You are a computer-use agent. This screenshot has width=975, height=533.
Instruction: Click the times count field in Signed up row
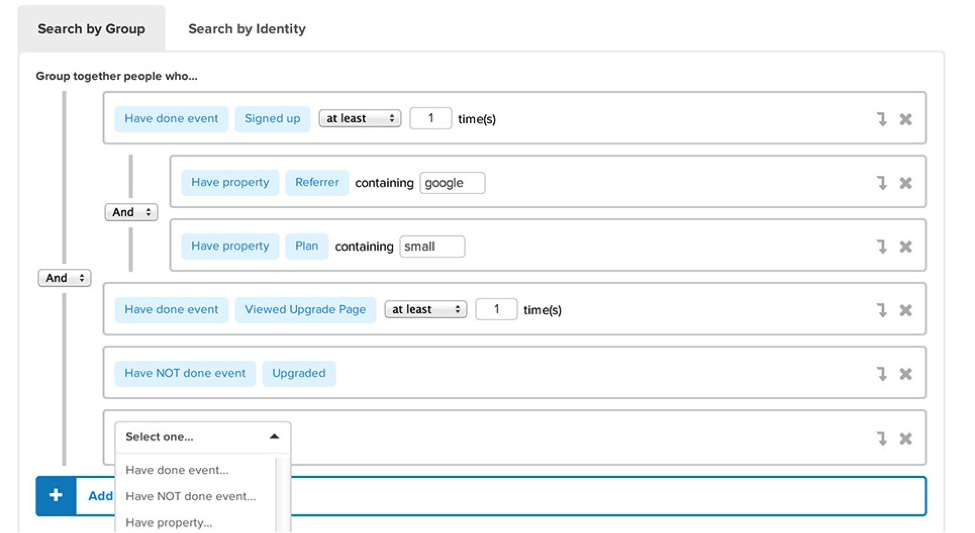tap(430, 118)
